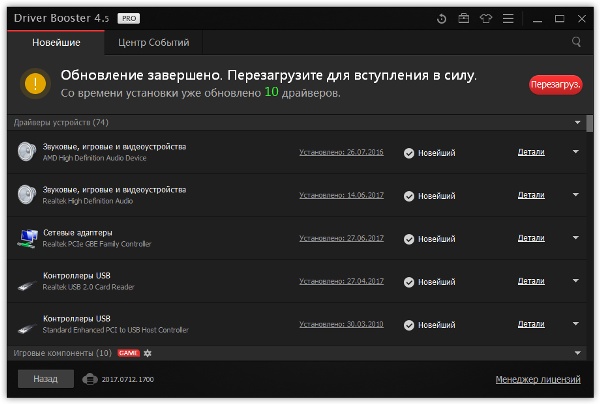
Task: Open the skin shirt icon
Action: point(486,18)
